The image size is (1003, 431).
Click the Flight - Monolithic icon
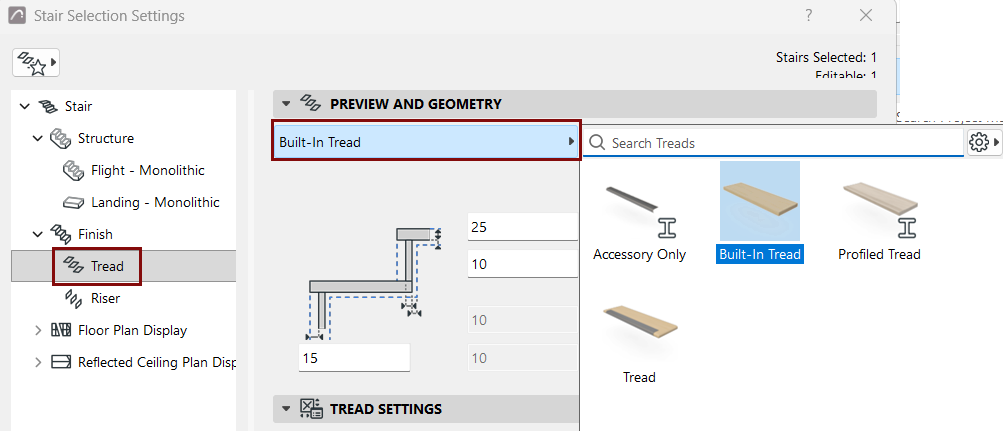point(74,170)
